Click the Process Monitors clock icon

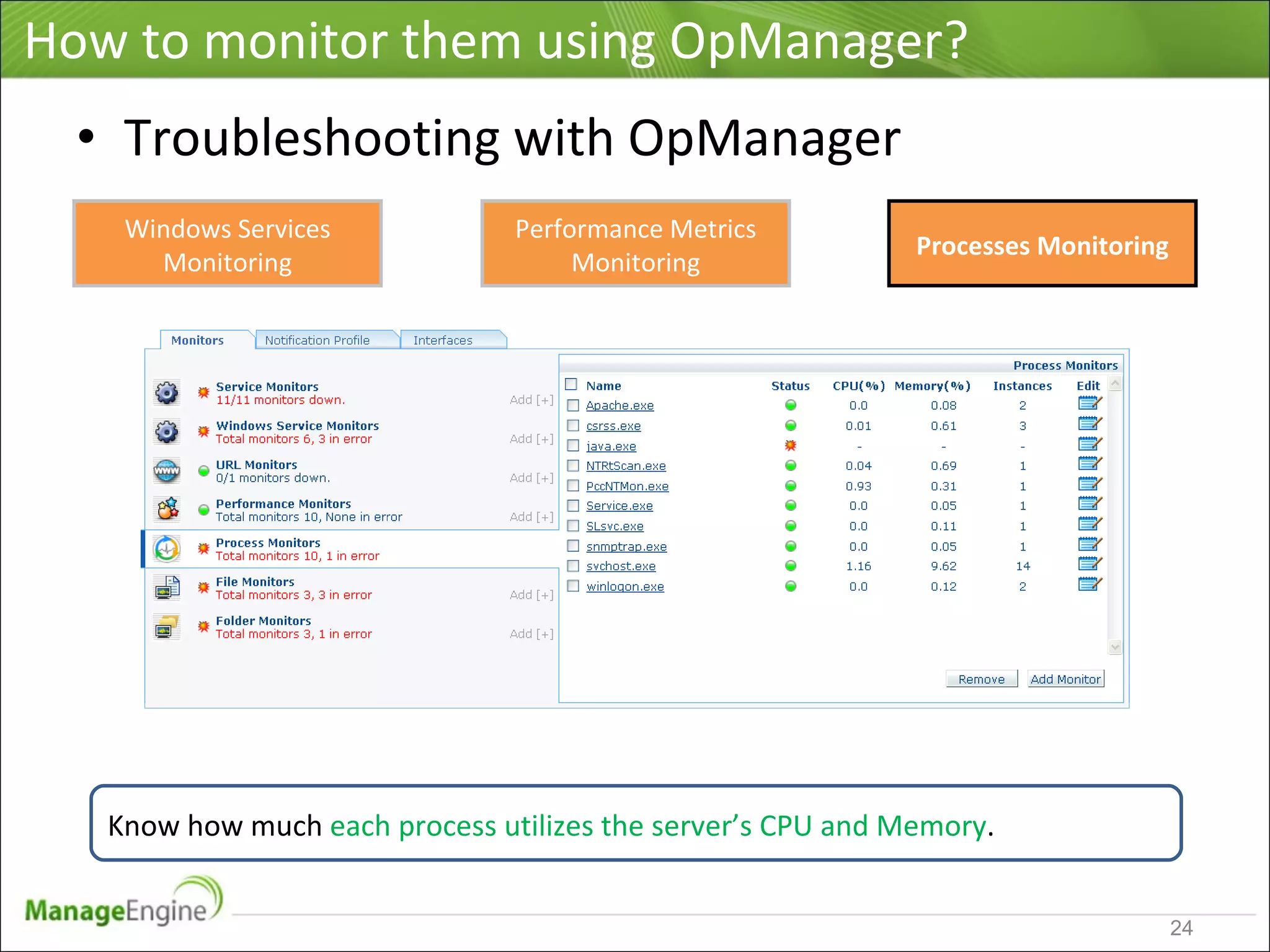[x=167, y=549]
